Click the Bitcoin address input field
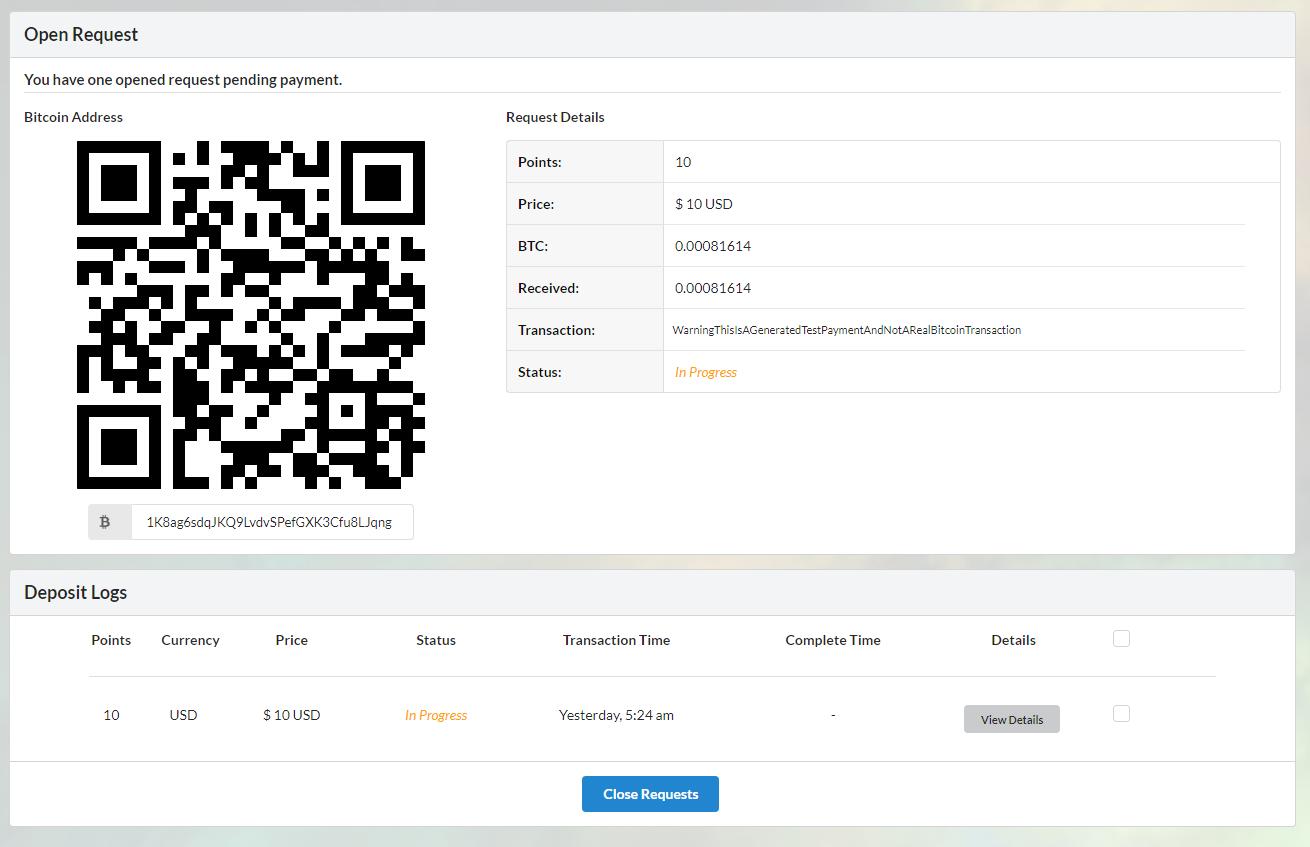Image resolution: width=1310 pixels, height=847 pixels. pos(272,522)
